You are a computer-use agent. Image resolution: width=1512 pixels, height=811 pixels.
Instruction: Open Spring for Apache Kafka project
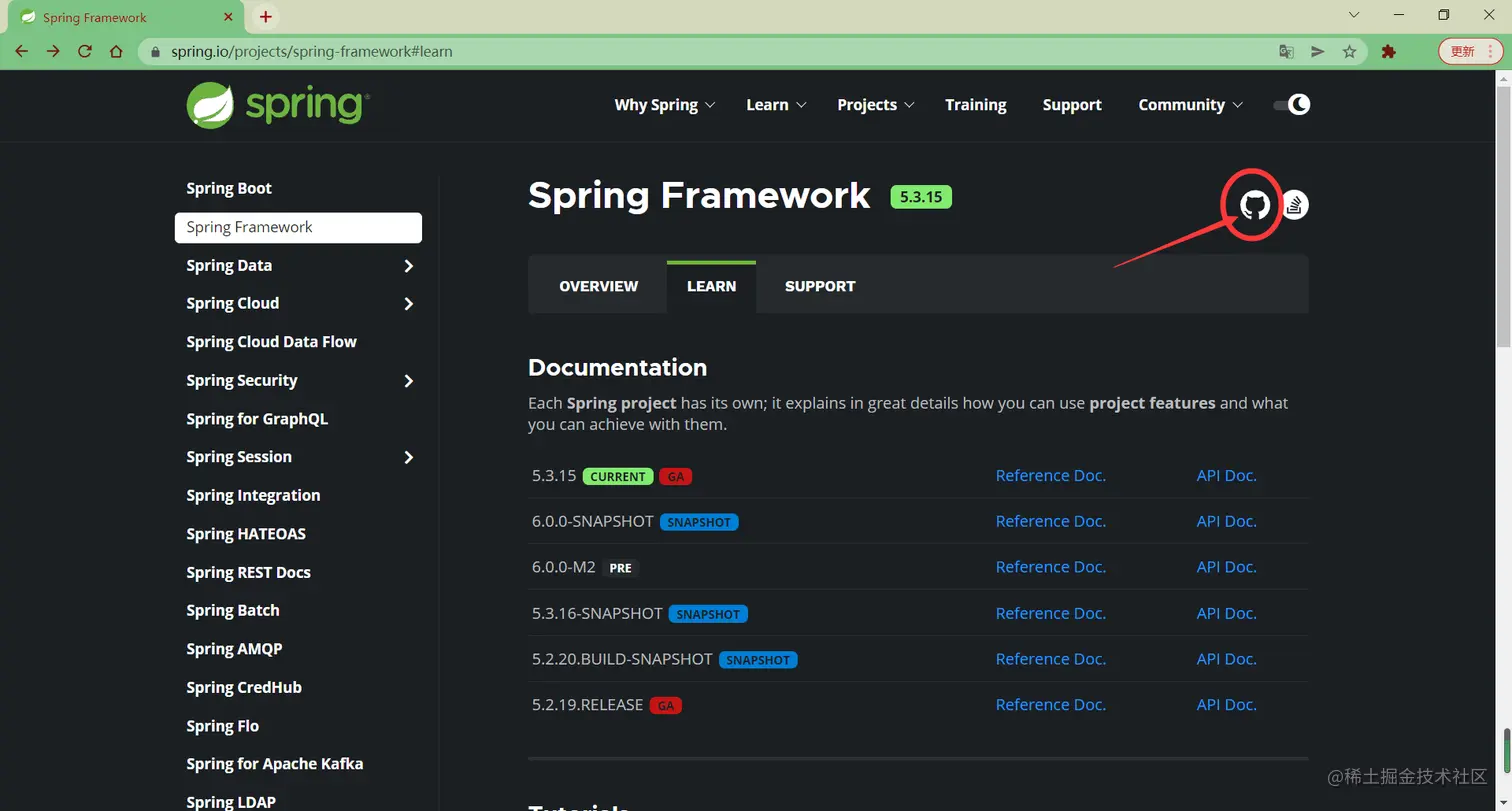click(275, 763)
